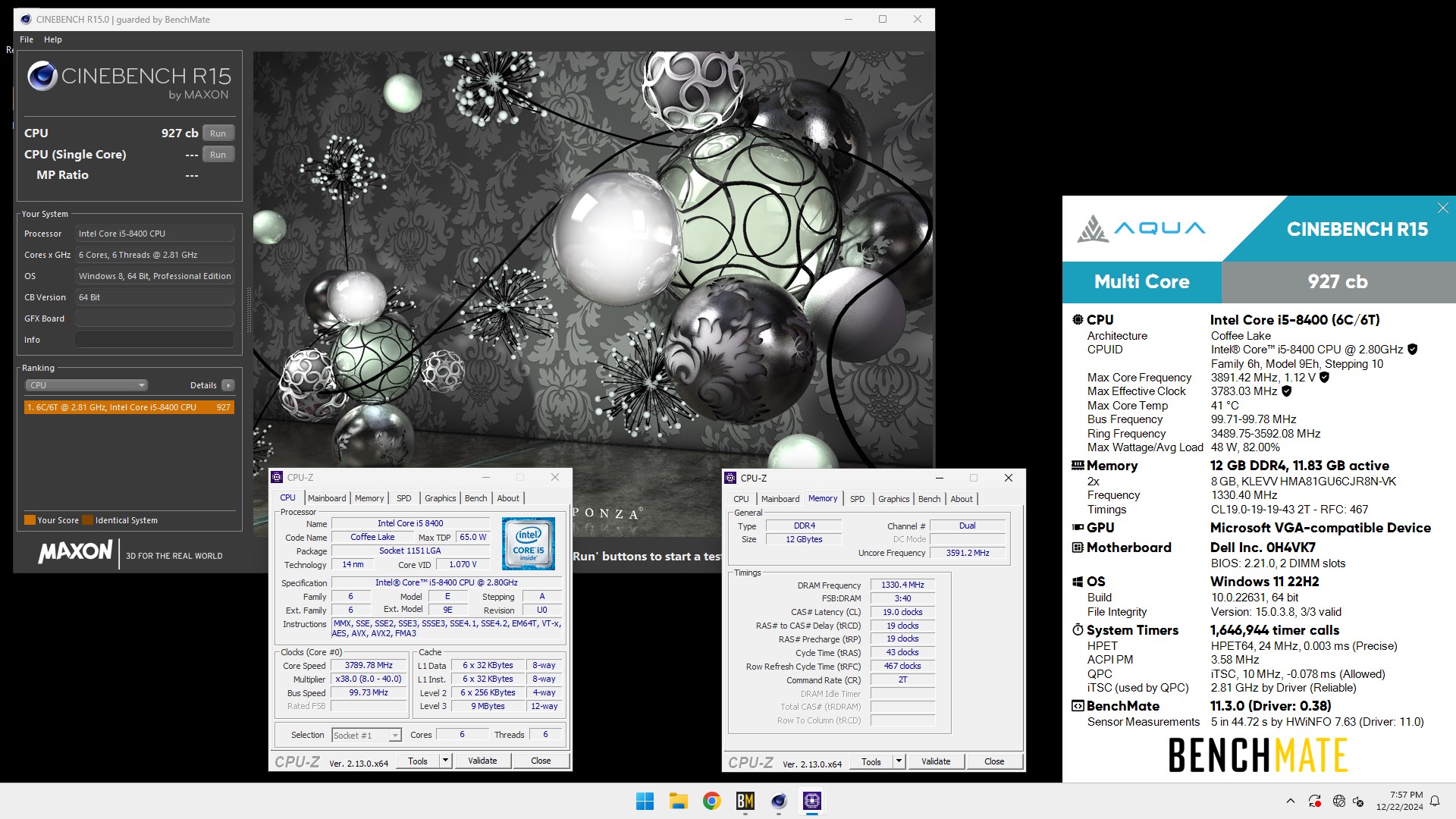This screenshot has height=819, width=1456.
Task: Click the CPUID verified shield icon
Action: tap(1413, 350)
